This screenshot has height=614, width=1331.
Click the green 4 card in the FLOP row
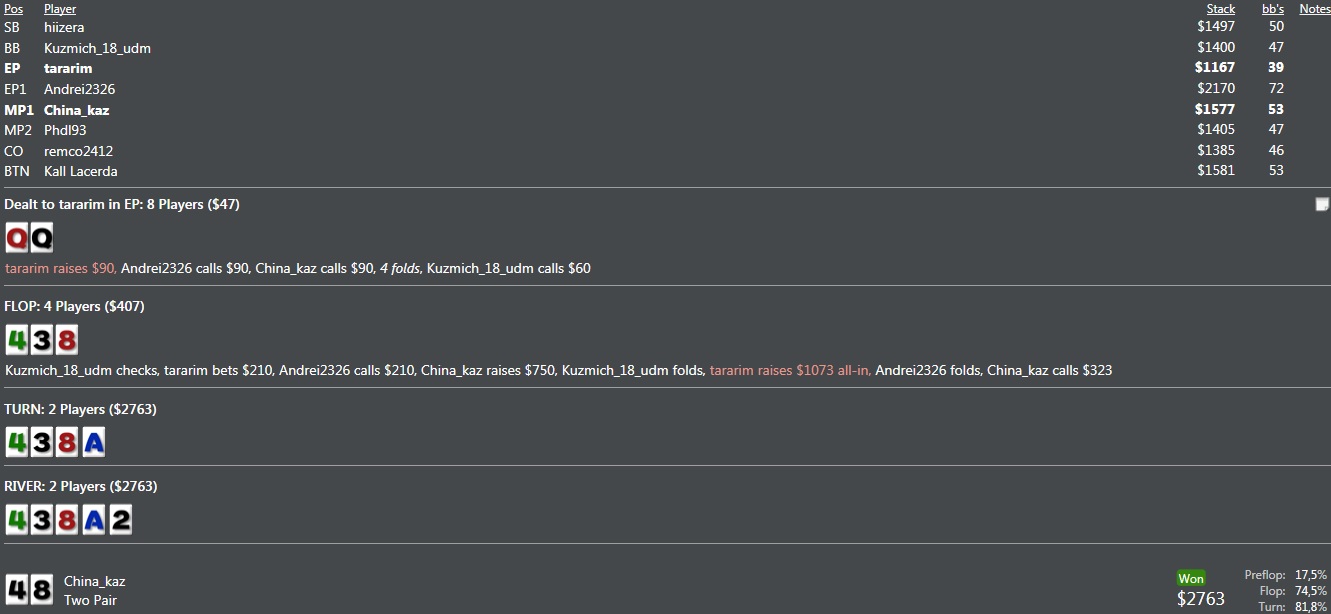[x=17, y=340]
